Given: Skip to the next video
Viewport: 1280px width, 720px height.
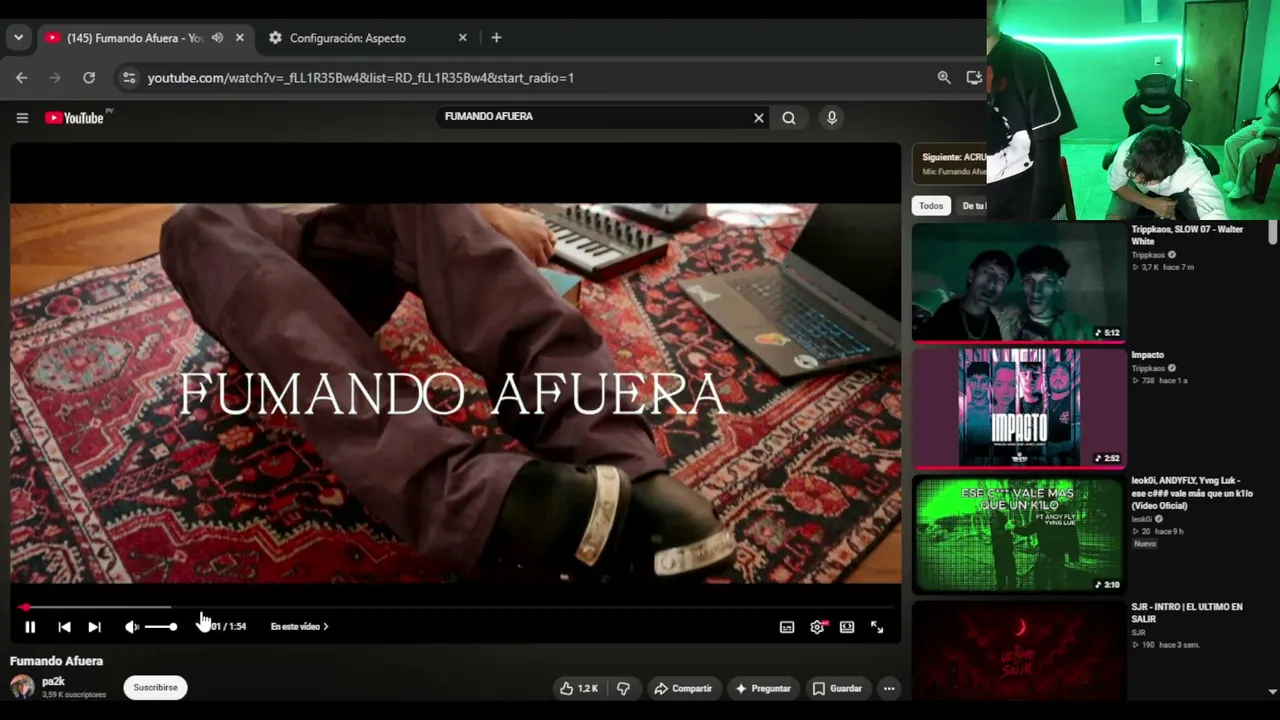Looking at the screenshot, I should pos(94,627).
